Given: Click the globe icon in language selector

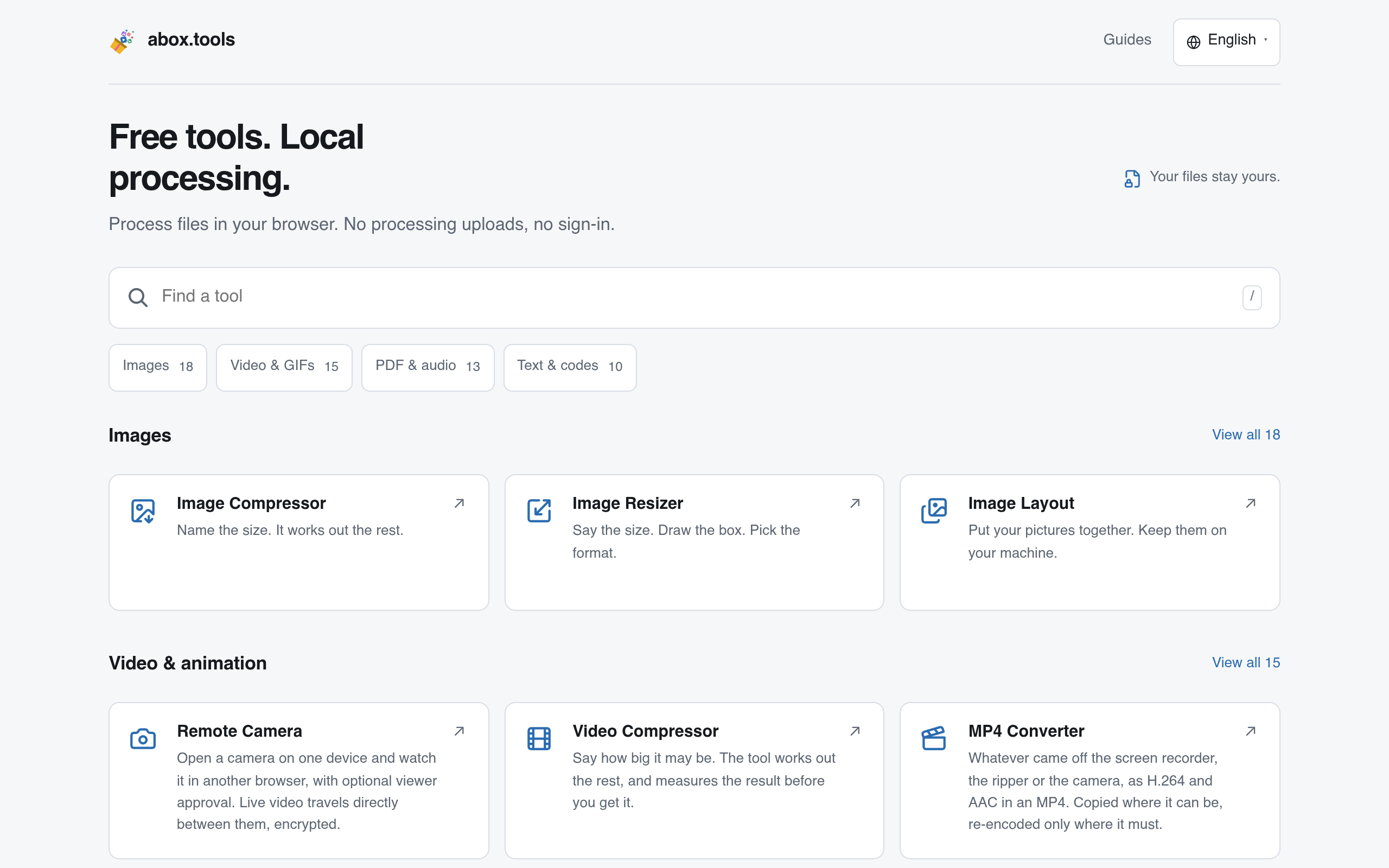Looking at the screenshot, I should coord(1193,42).
